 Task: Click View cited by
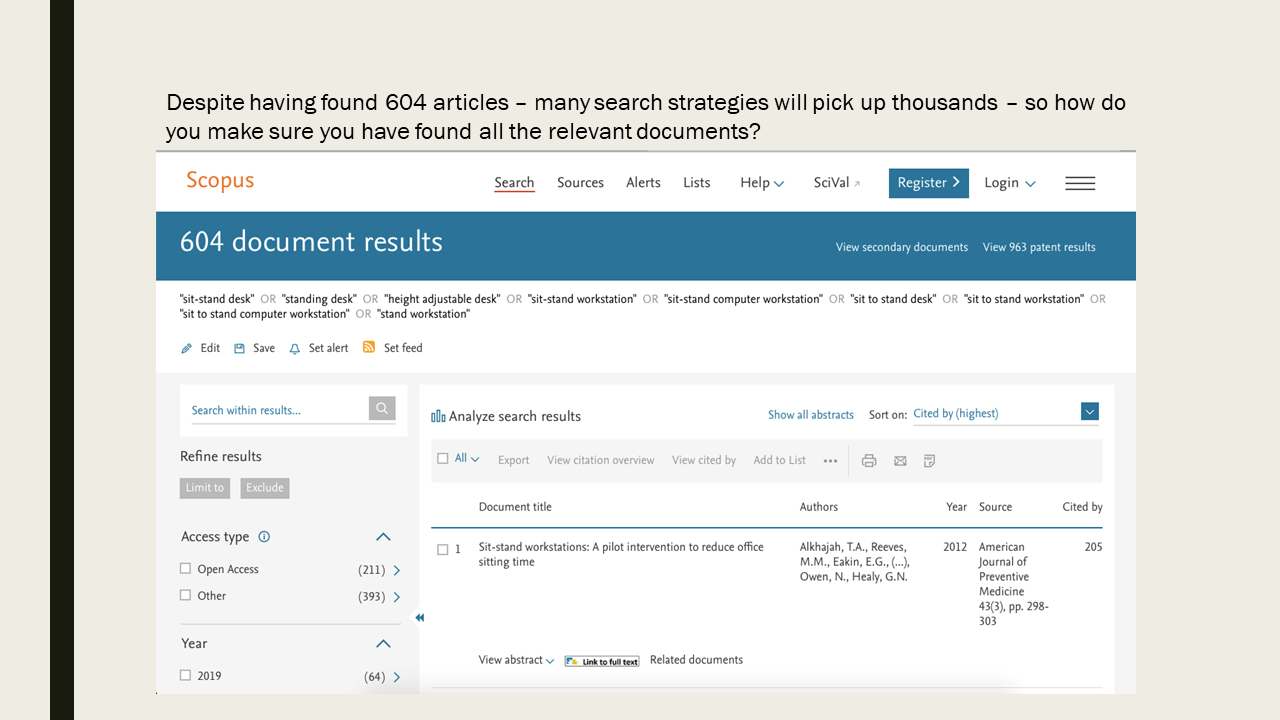point(704,460)
